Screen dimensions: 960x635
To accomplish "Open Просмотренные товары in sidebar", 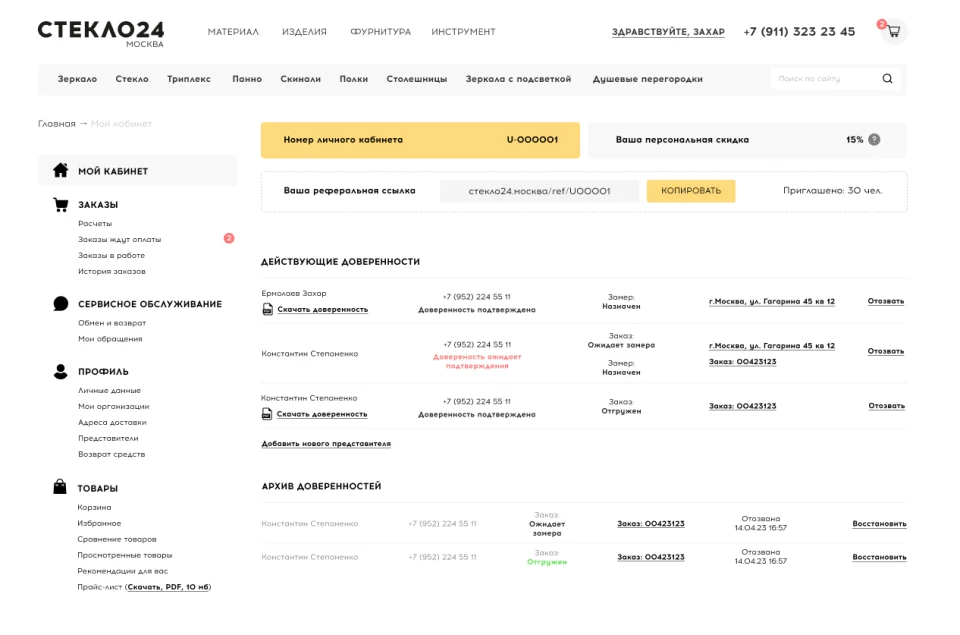I will 125,555.
